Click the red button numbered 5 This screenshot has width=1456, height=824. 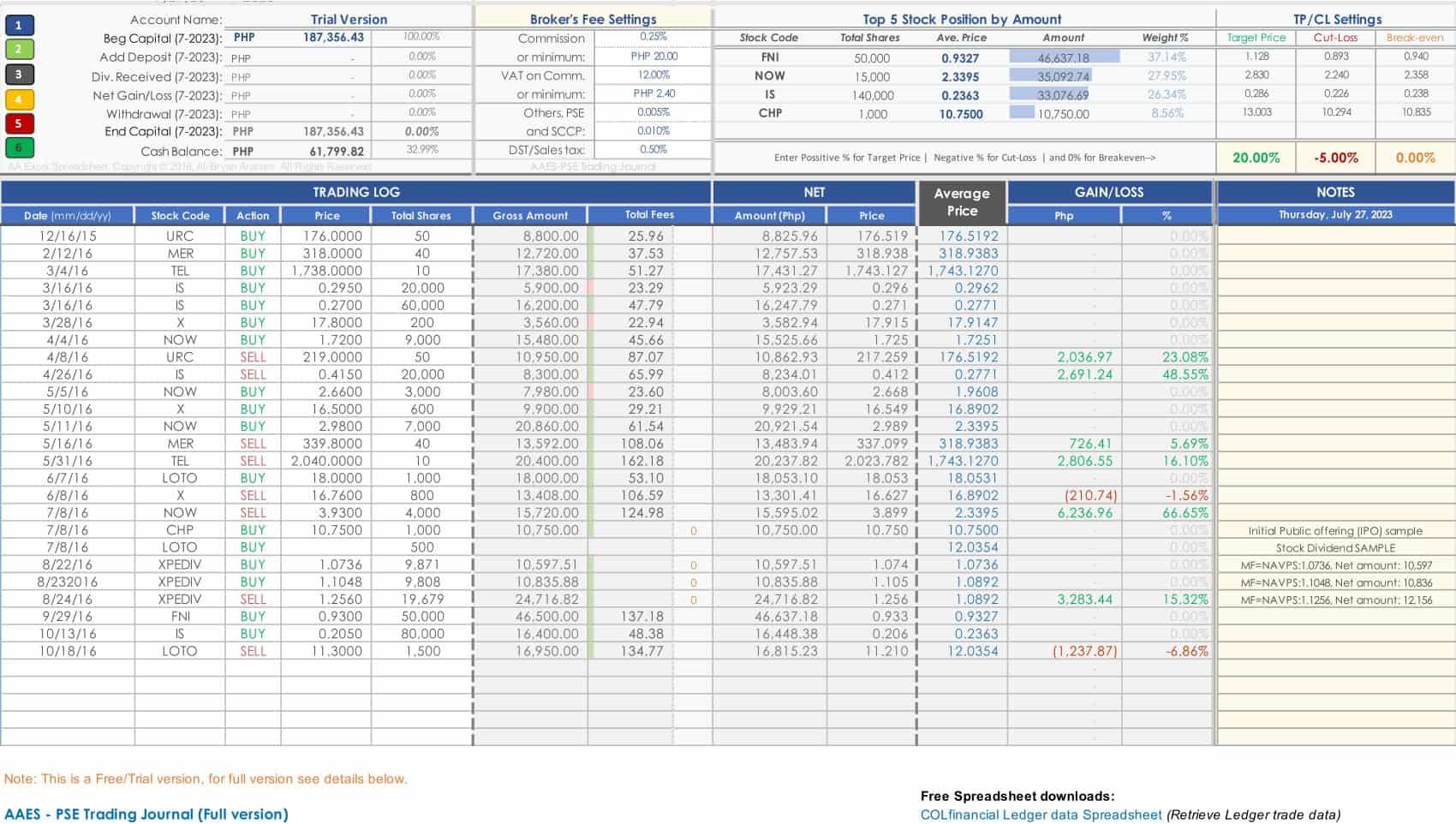(x=19, y=123)
